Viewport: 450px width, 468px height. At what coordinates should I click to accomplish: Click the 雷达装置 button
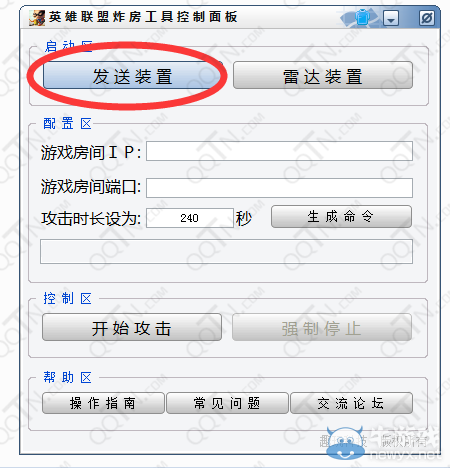(x=323, y=75)
